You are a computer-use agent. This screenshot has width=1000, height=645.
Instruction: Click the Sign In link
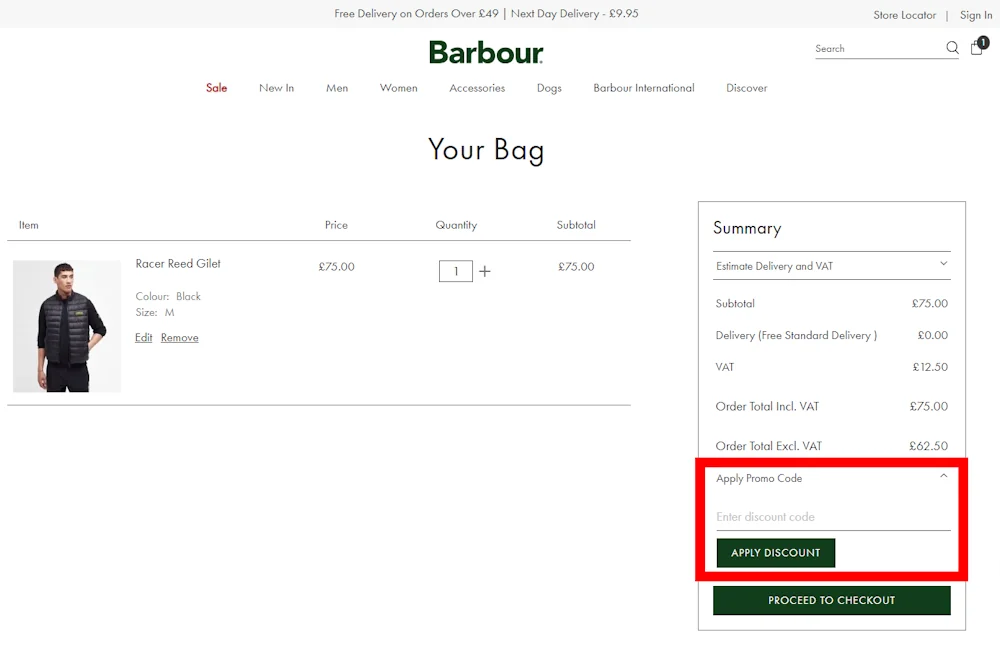coord(976,15)
